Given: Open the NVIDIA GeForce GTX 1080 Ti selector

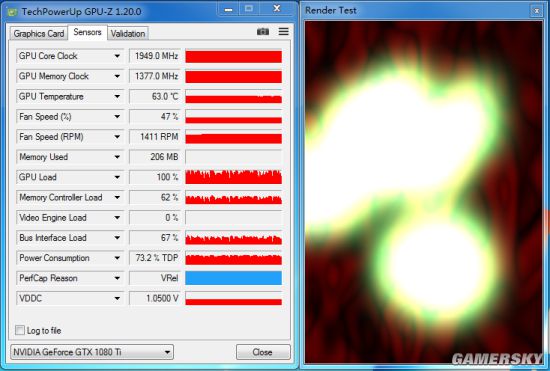Looking at the screenshot, I should tap(92, 352).
